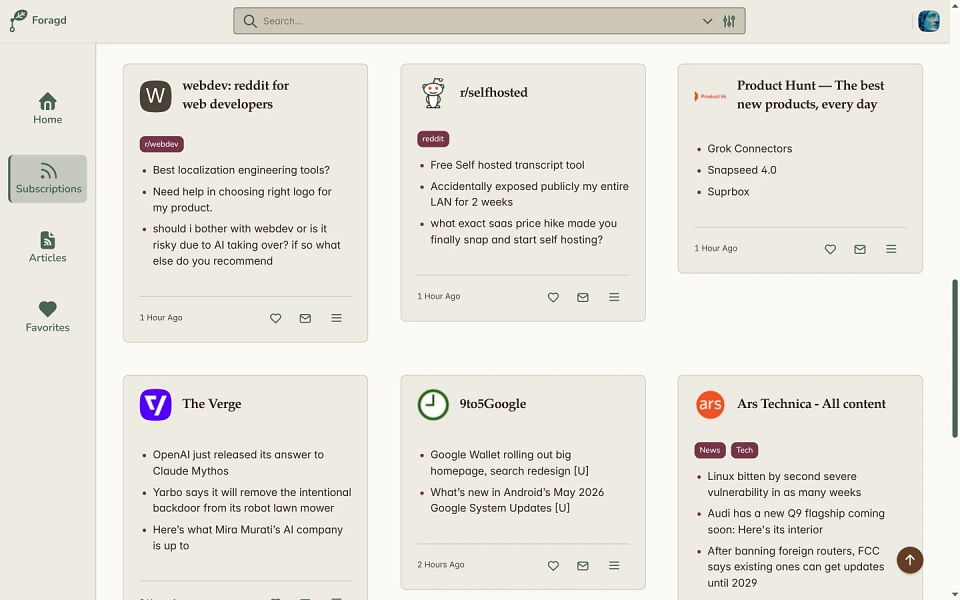Open search filter sliders icon
Viewport: 960px width, 600px height.
[729, 21]
